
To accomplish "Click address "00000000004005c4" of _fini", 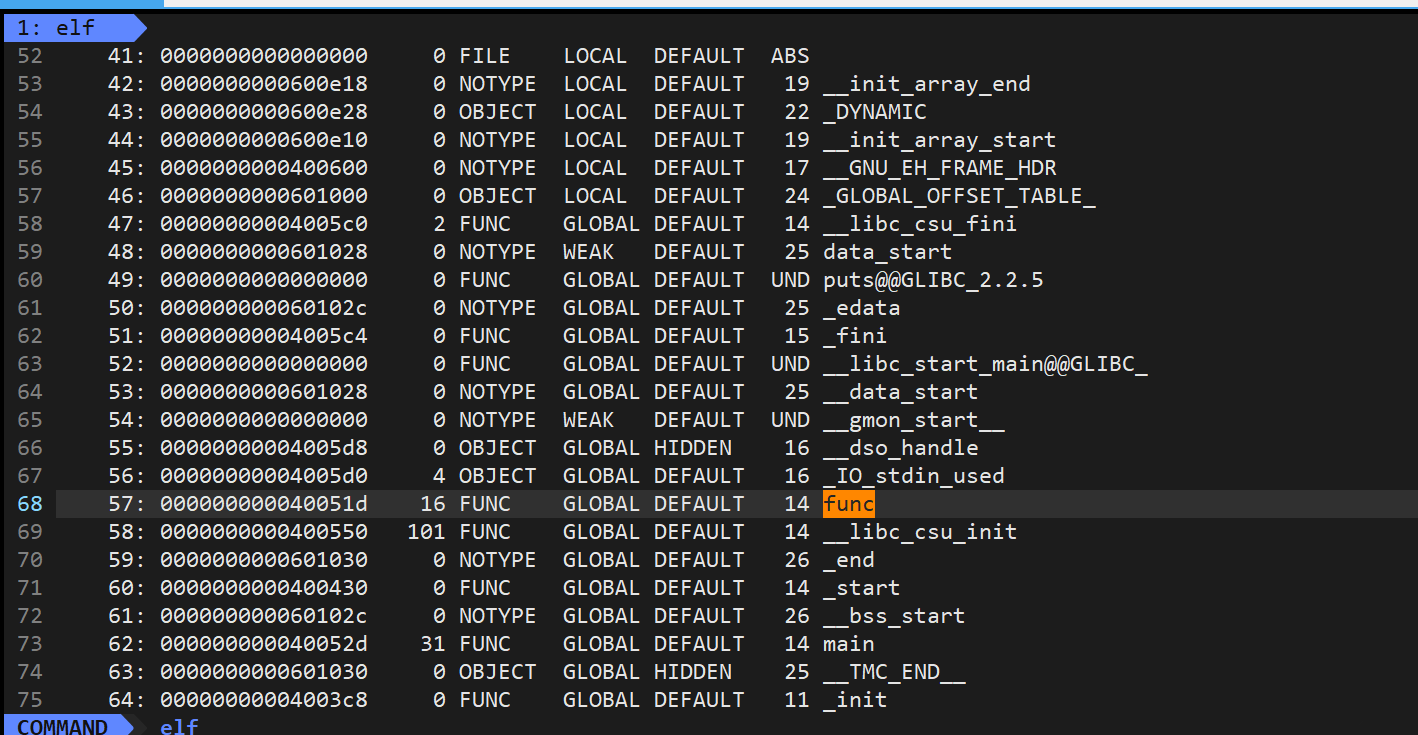I will pos(264,336).
